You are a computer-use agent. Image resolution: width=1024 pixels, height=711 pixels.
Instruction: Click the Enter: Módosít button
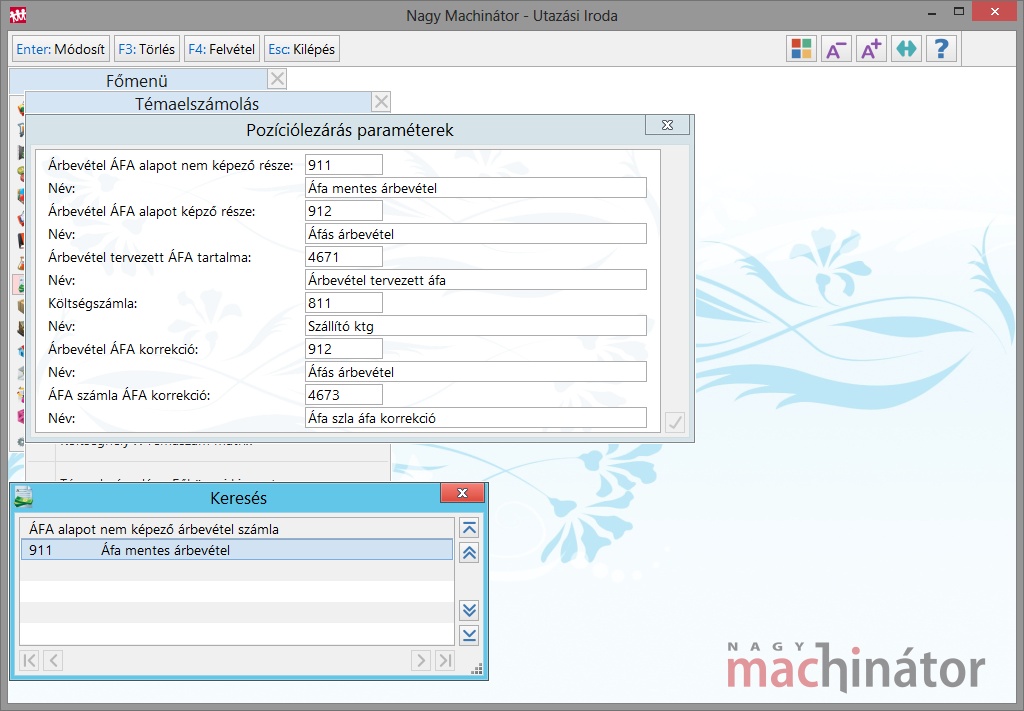point(61,49)
